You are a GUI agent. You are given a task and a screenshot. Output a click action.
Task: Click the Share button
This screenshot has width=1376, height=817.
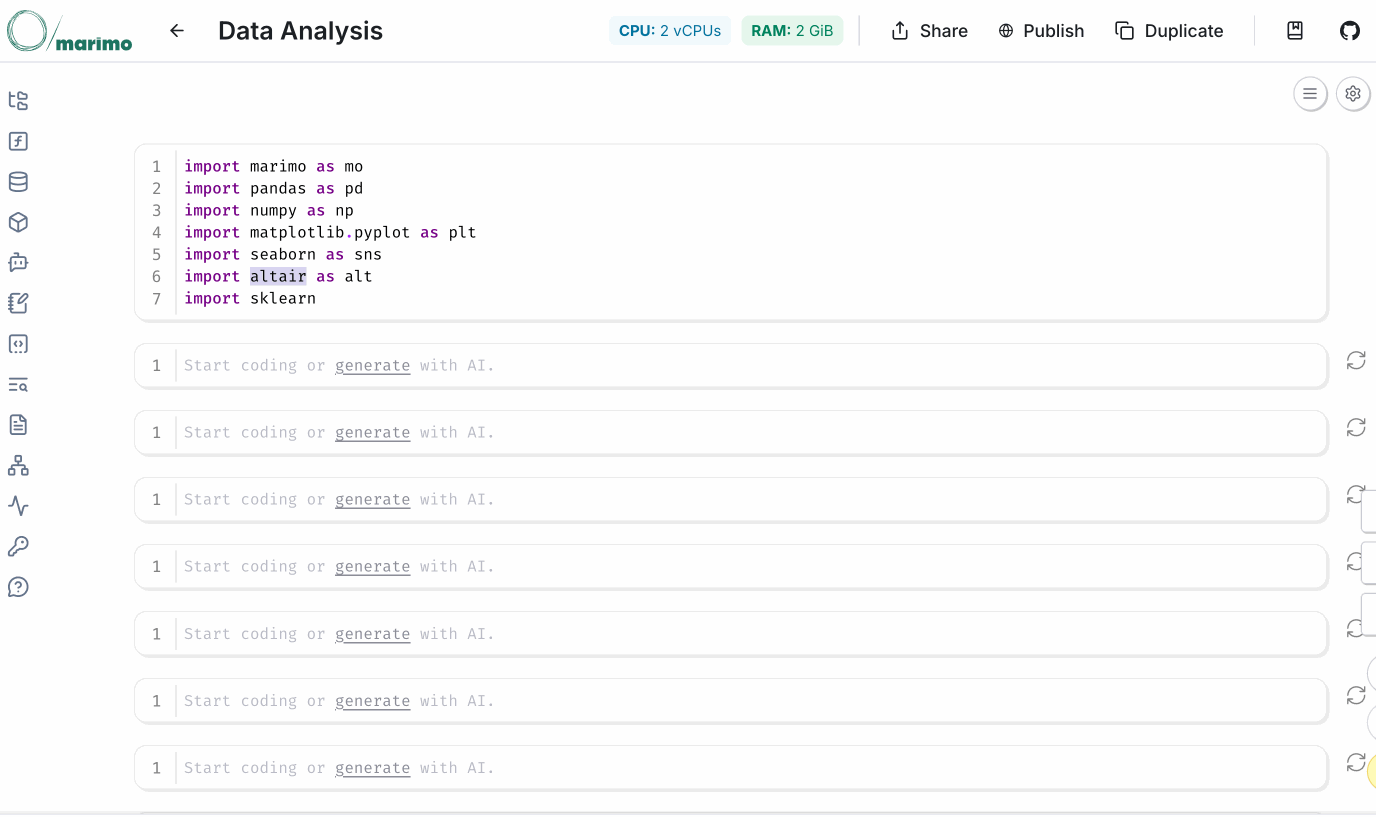coord(929,31)
